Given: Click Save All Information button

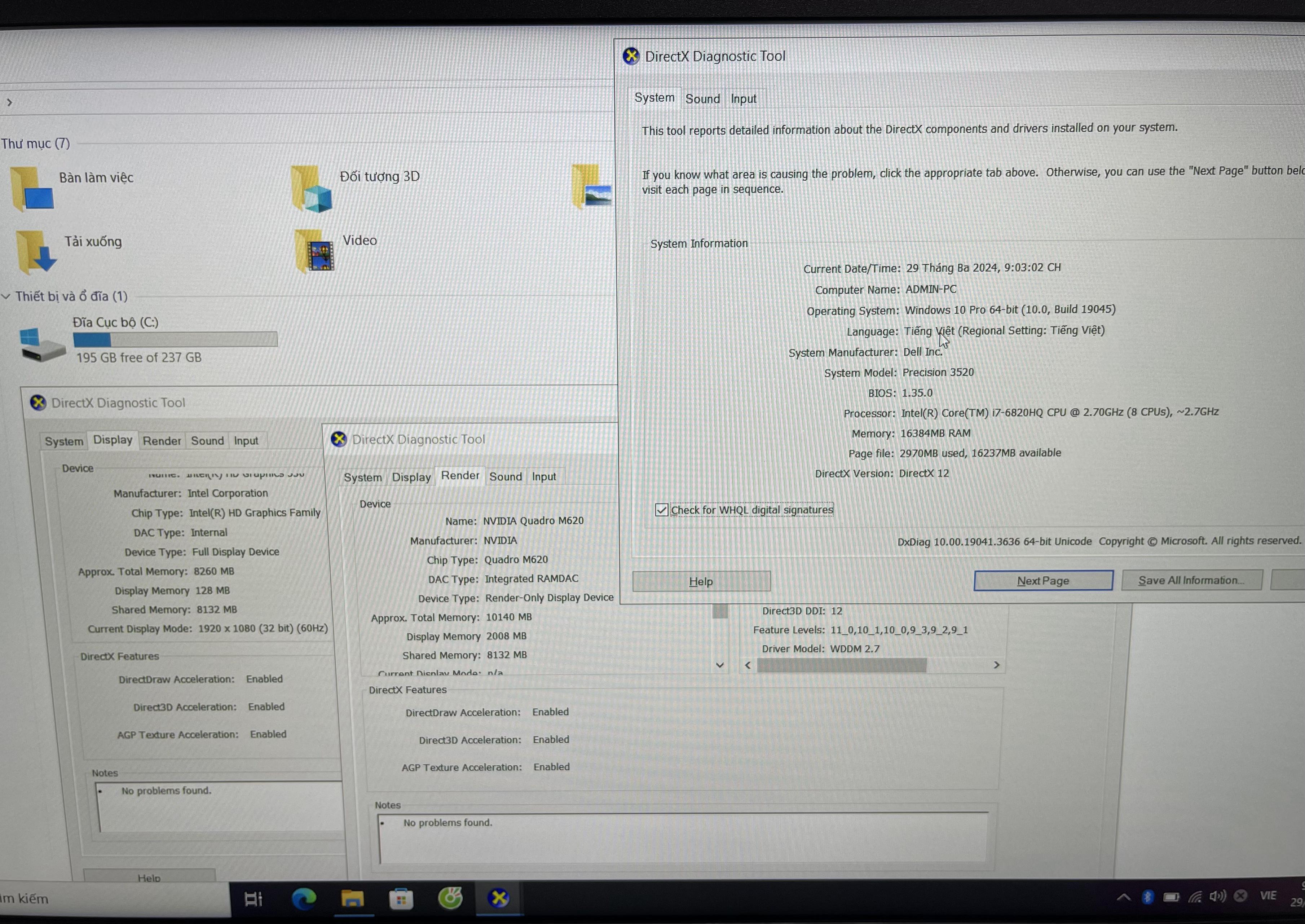Looking at the screenshot, I should click(1192, 580).
